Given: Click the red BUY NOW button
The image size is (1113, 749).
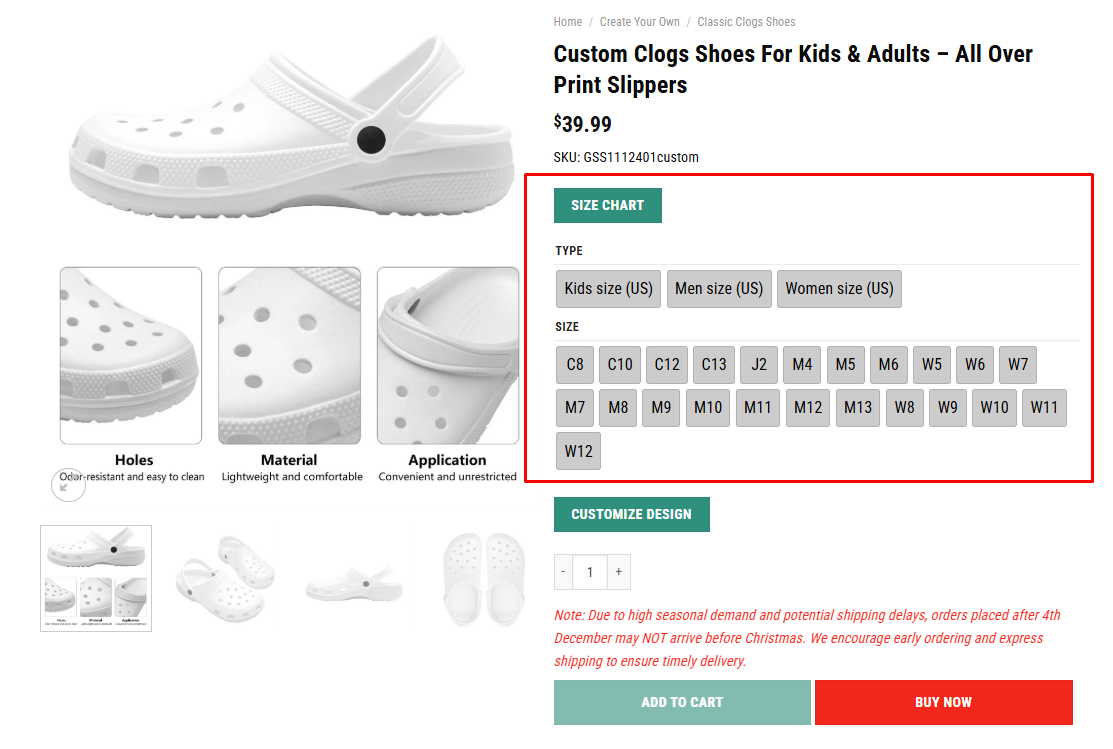Looking at the screenshot, I should pyautogui.click(x=943, y=702).
